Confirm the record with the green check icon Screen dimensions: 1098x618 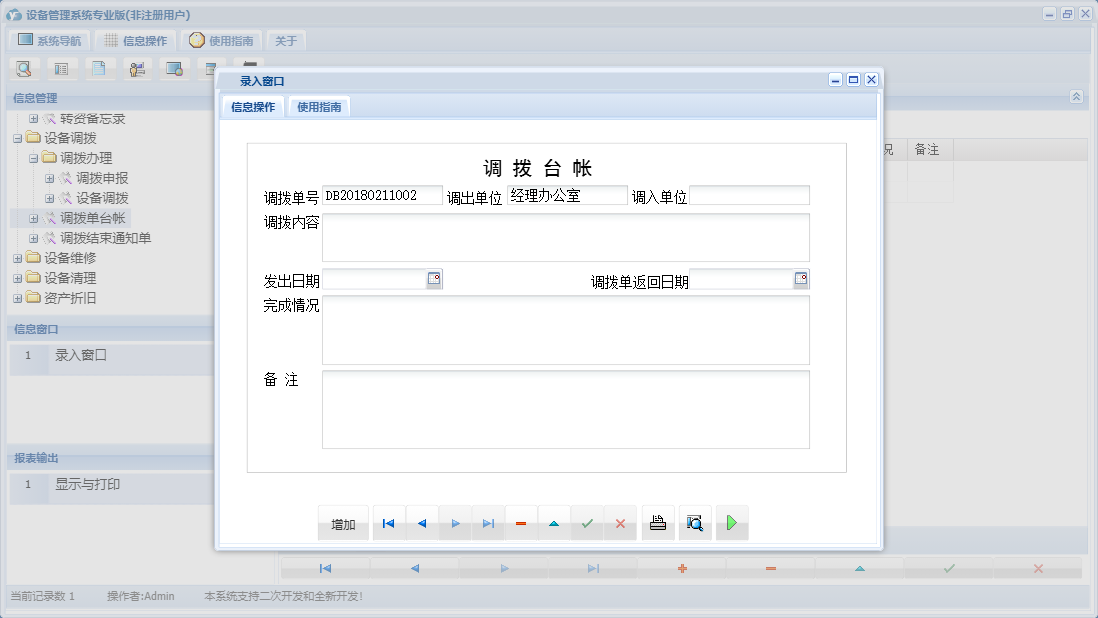click(587, 522)
